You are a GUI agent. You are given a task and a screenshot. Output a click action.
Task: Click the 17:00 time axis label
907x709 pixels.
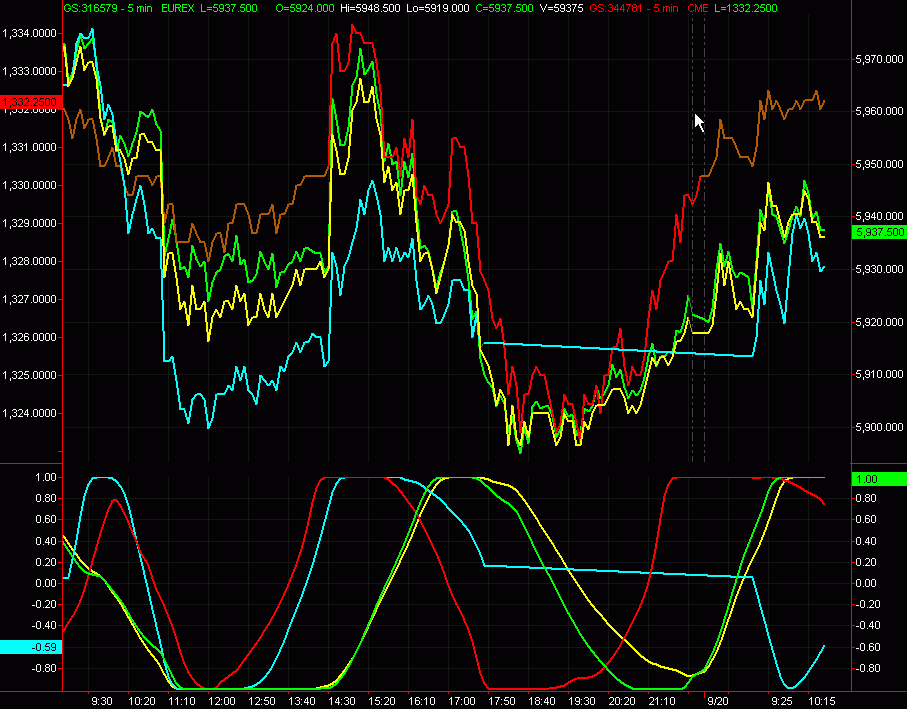pyautogui.click(x=462, y=701)
